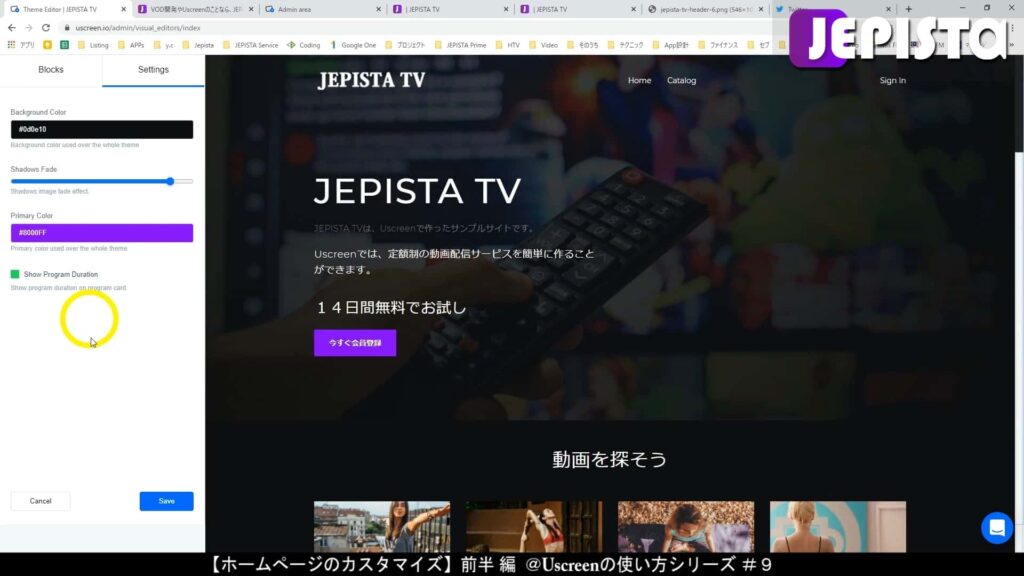The height and width of the screenshot is (576, 1024).
Task: Click the hero paragraph starting with Uscreenでは
Action: click(455, 261)
